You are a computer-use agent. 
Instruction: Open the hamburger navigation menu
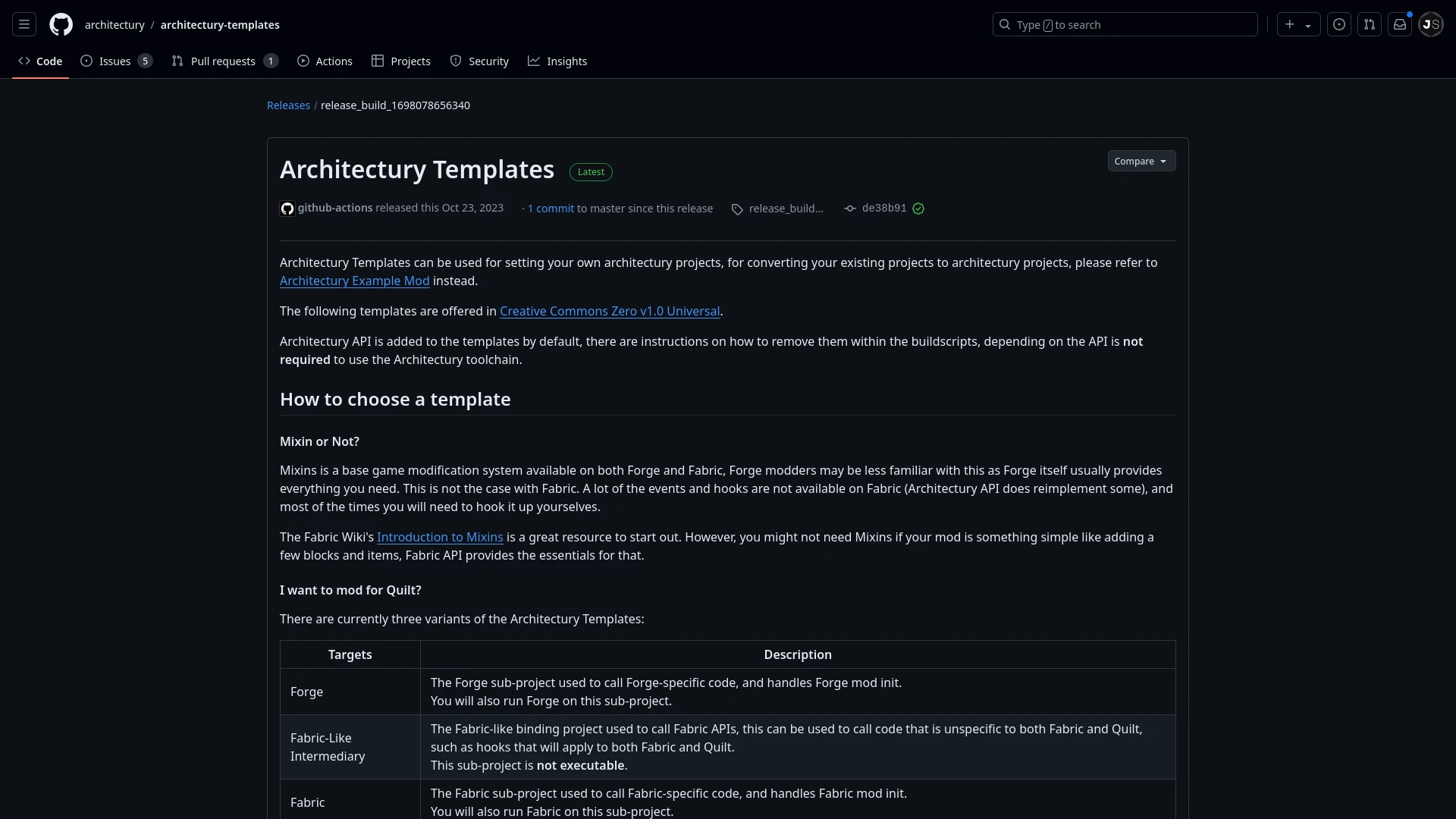24,24
